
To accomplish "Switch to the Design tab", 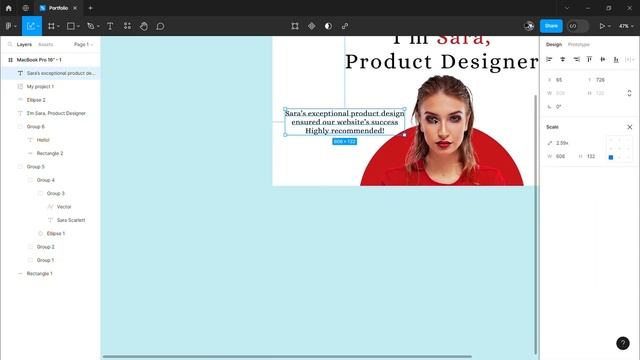I will pyautogui.click(x=554, y=44).
